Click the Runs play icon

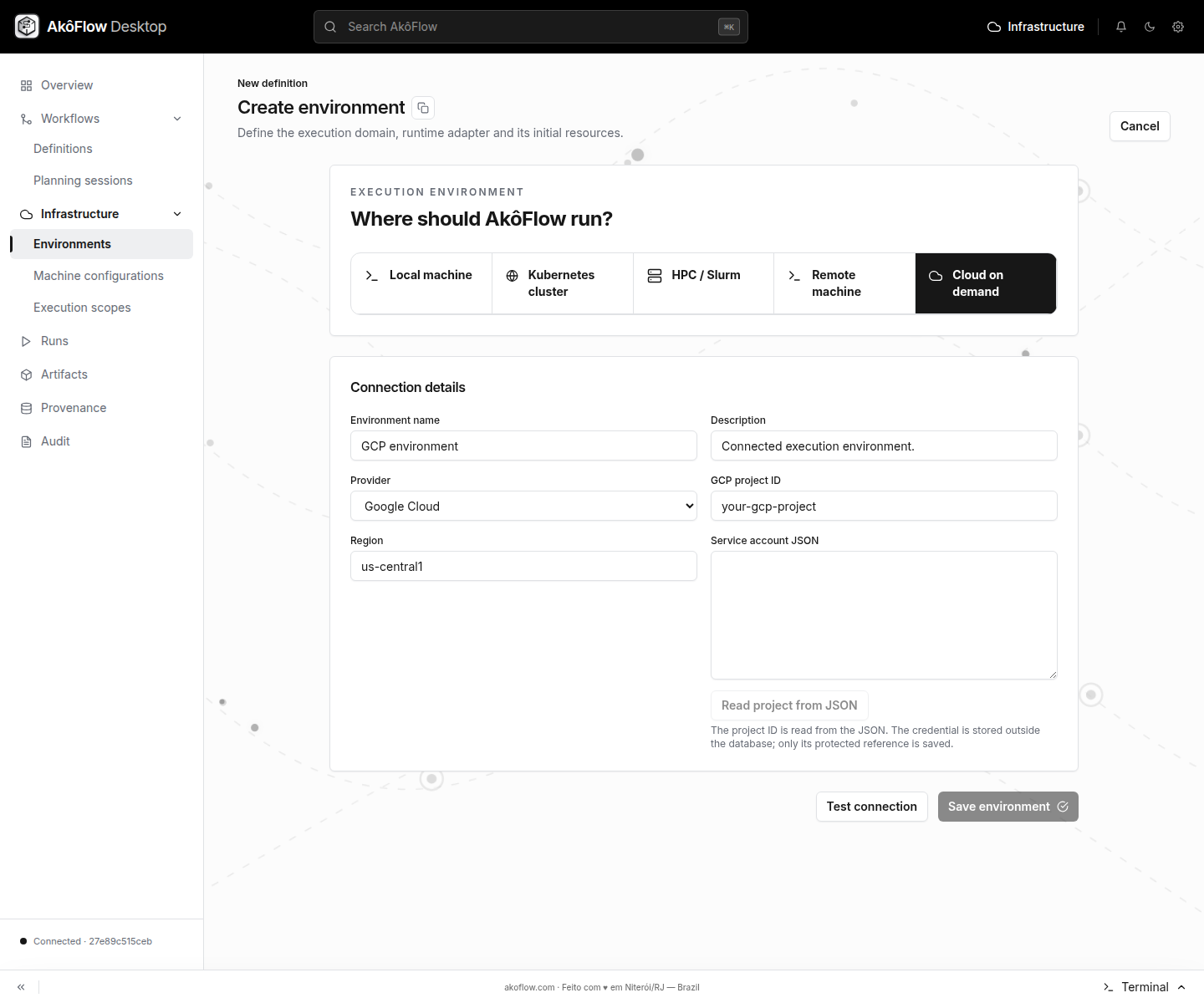pyautogui.click(x=26, y=341)
